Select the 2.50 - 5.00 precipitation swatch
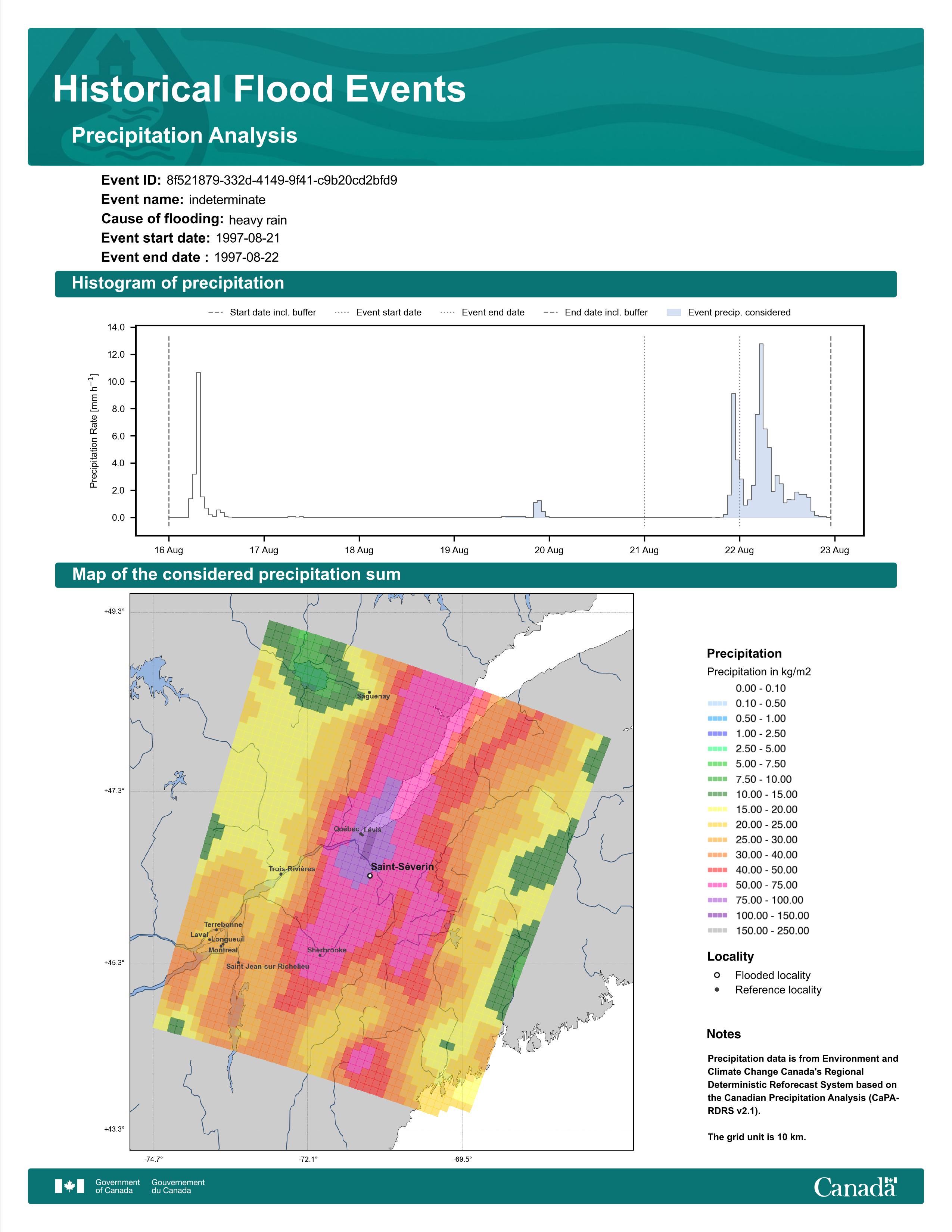 pyautogui.click(x=717, y=749)
